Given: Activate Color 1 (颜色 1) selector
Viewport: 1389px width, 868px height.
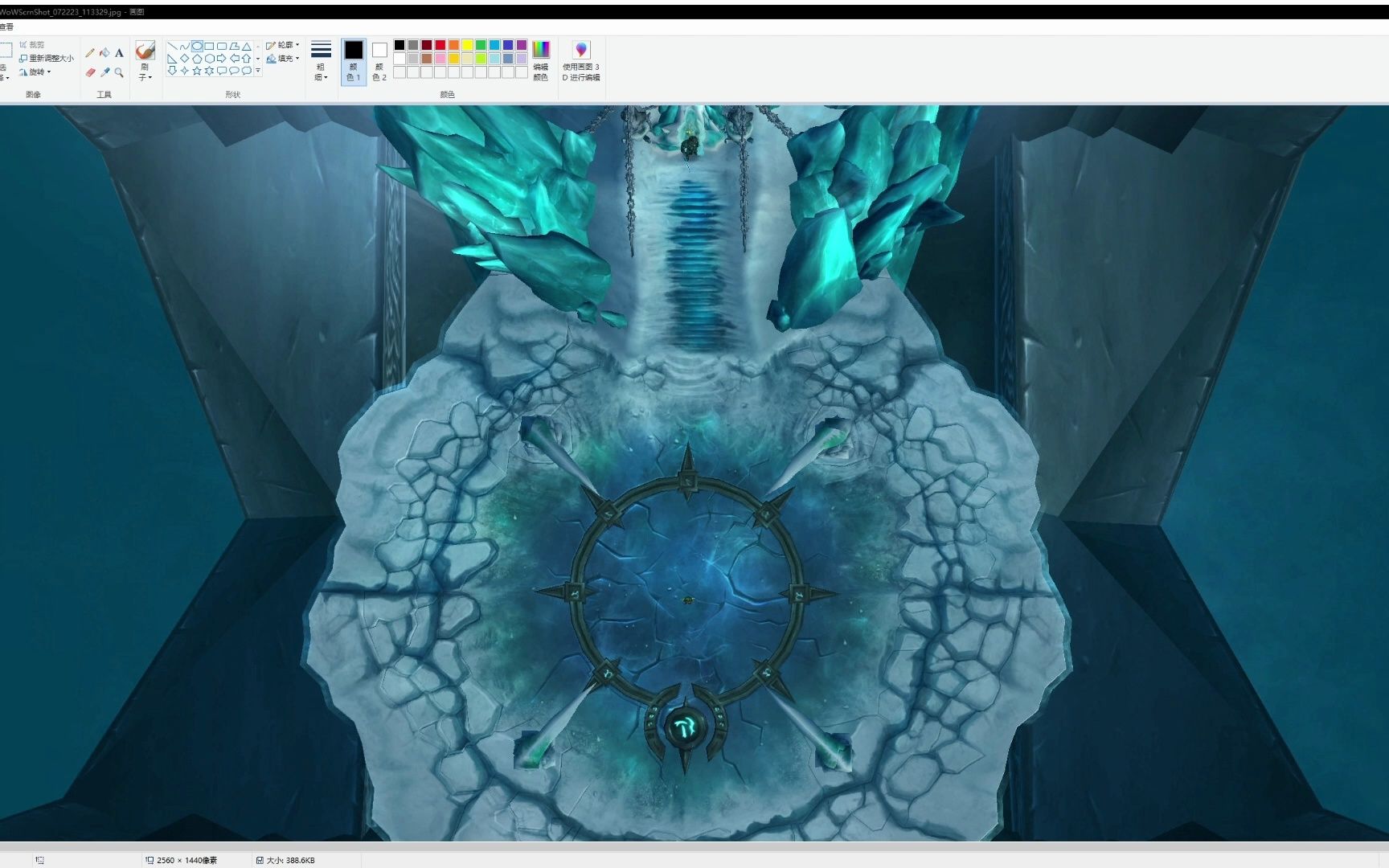Looking at the screenshot, I should [x=354, y=62].
